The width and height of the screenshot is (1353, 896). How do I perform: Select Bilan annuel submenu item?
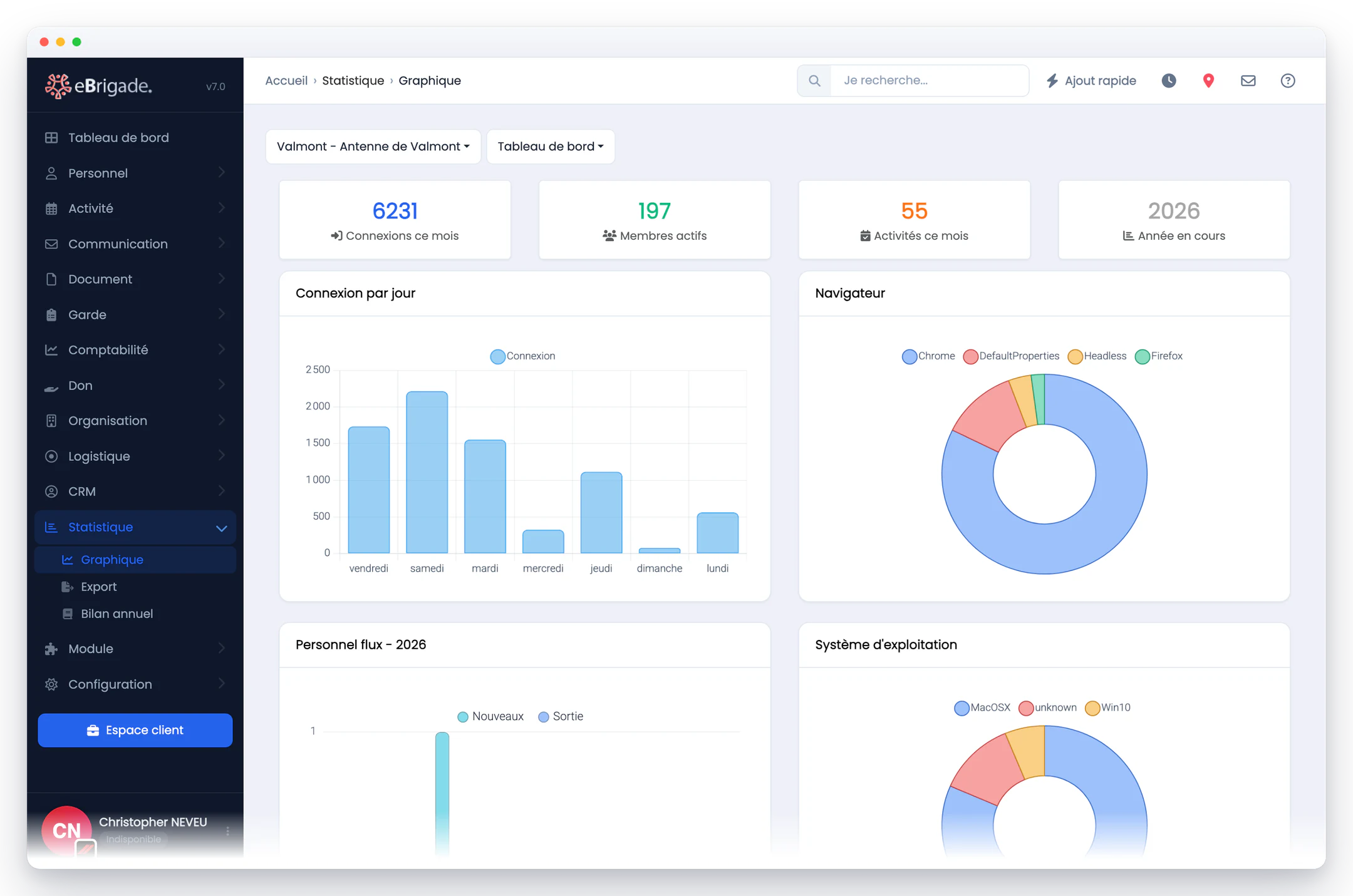coord(135,614)
